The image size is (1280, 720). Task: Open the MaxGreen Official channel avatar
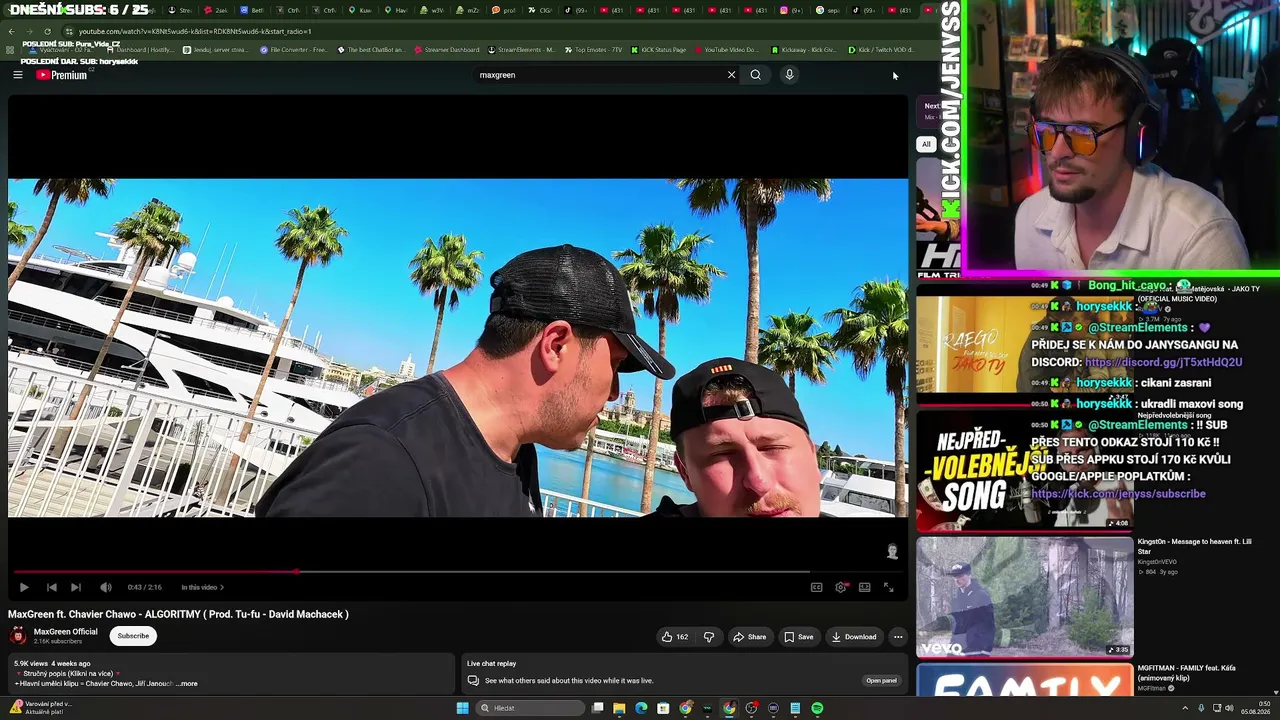click(x=17, y=635)
